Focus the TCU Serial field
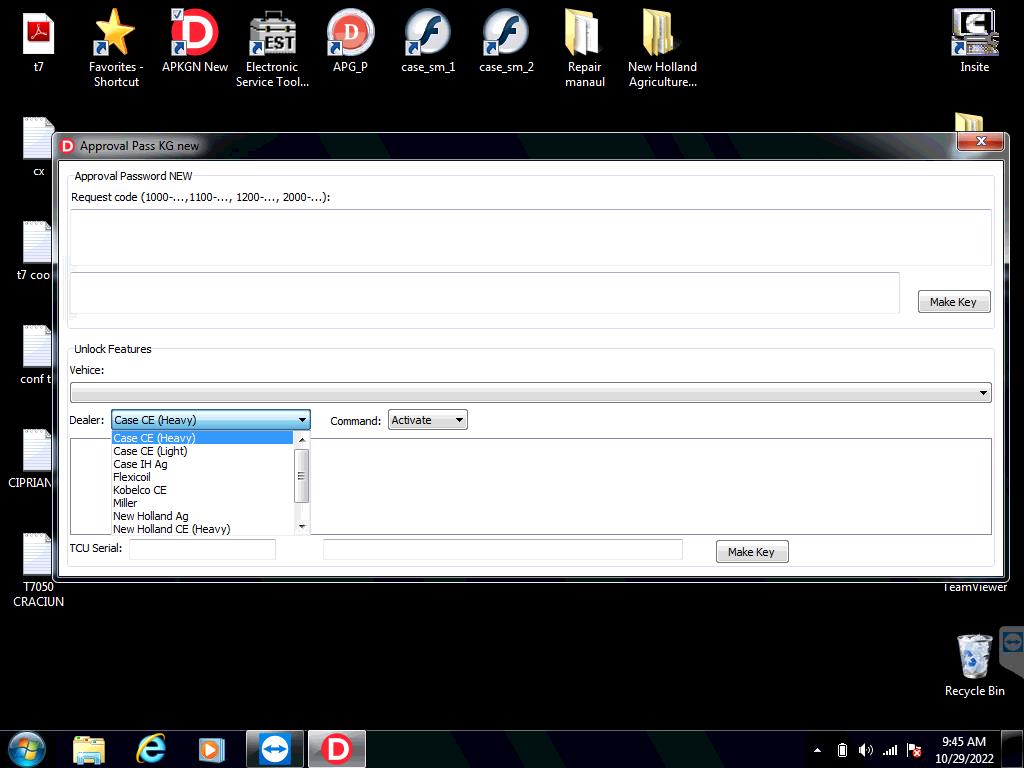Image resolution: width=1024 pixels, height=768 pixels. point(202,549)
